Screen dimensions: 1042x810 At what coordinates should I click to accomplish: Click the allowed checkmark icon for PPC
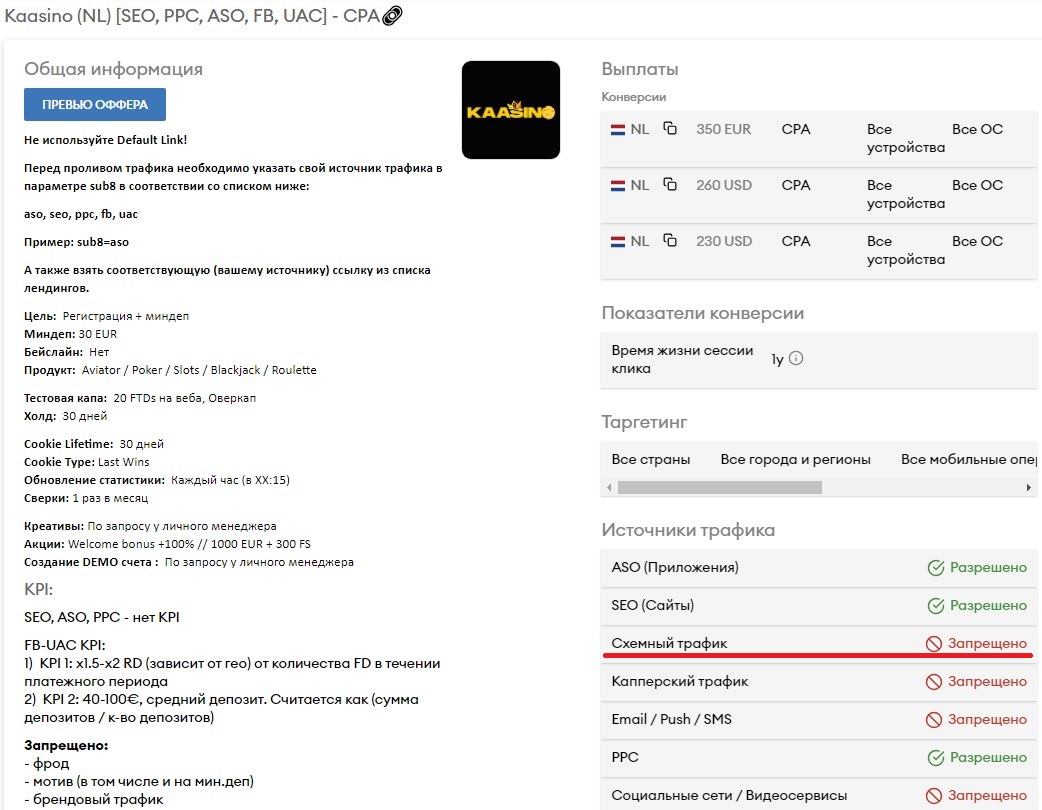click(x=936, y=758)
